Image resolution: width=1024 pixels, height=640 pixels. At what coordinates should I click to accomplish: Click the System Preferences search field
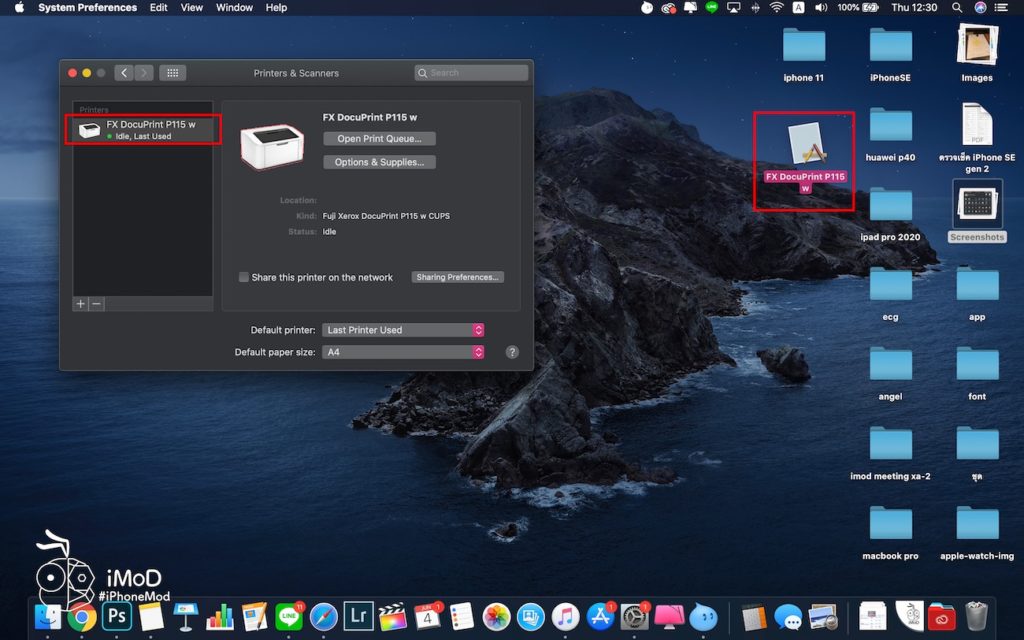click(471, 73)
